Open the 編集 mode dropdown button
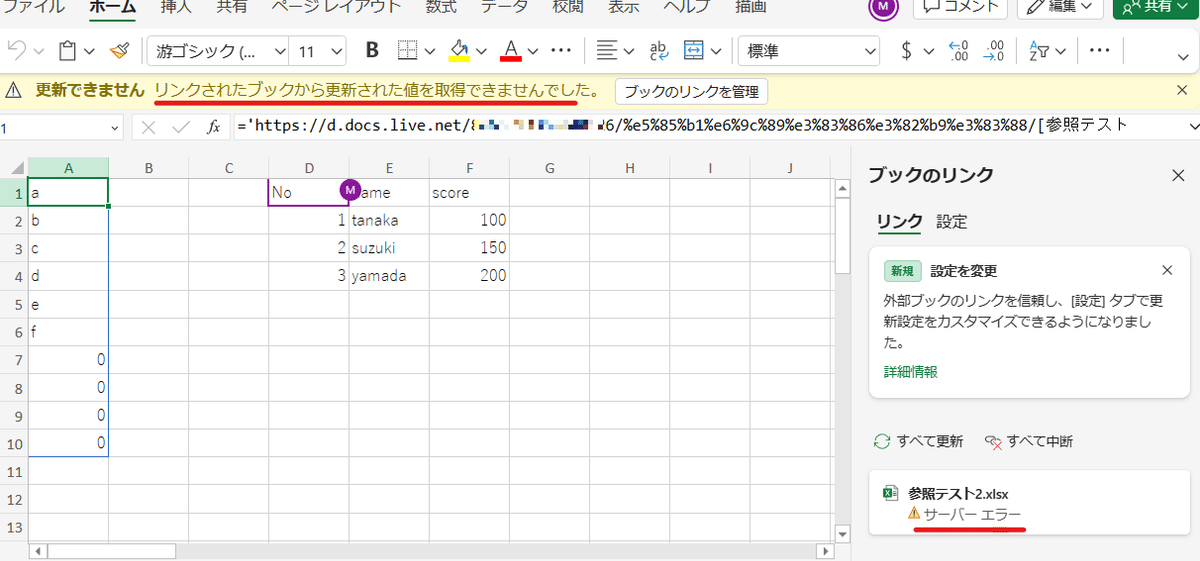 [x=1061, y=7]
